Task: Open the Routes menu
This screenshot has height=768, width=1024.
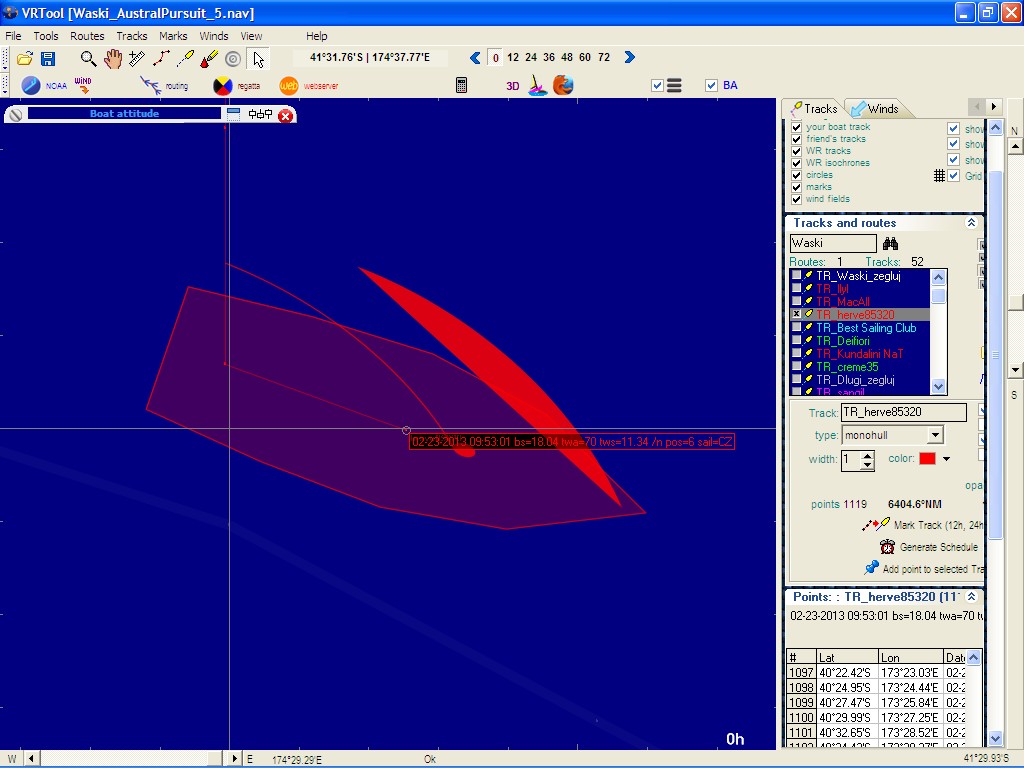Action: click(87, 36)
